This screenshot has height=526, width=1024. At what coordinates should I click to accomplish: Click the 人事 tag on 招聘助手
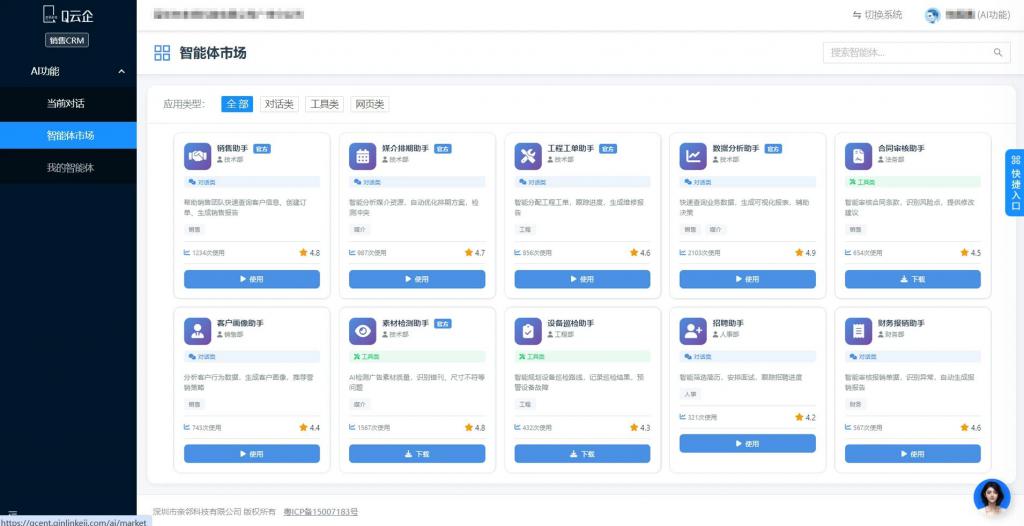tap(690, 395)
